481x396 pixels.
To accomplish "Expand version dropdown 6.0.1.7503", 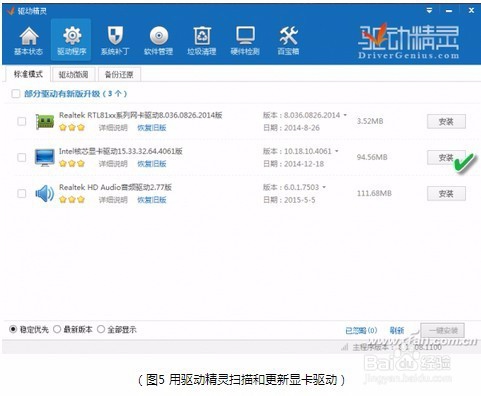I will click(324, 187).
